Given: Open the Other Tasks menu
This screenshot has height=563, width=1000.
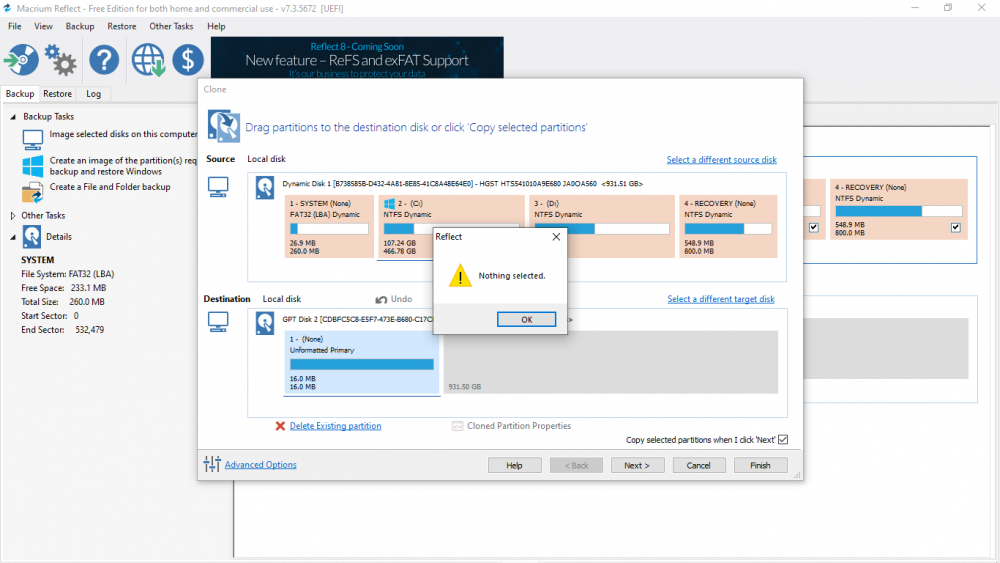Looking at the screenshot, I should 171,26.
